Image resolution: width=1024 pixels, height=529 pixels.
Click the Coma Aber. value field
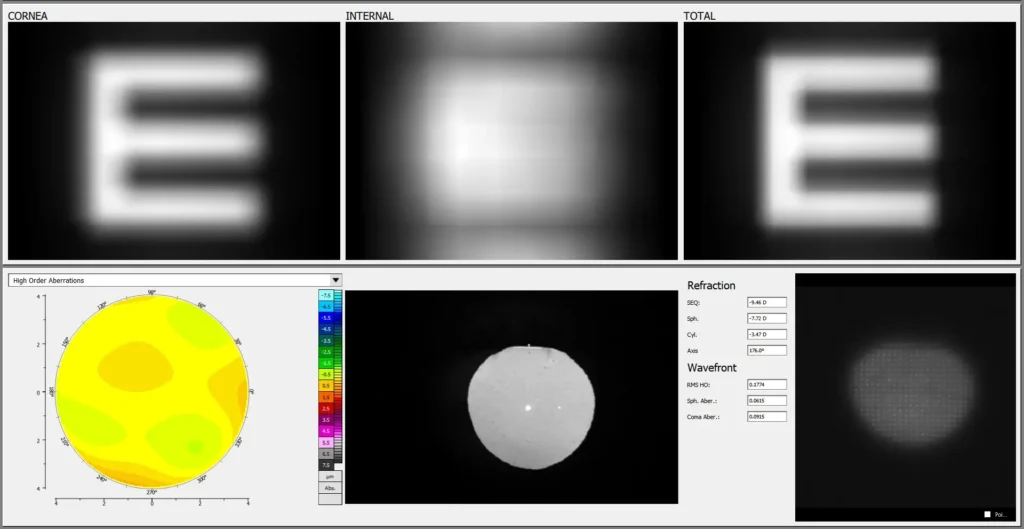point(767,416)
